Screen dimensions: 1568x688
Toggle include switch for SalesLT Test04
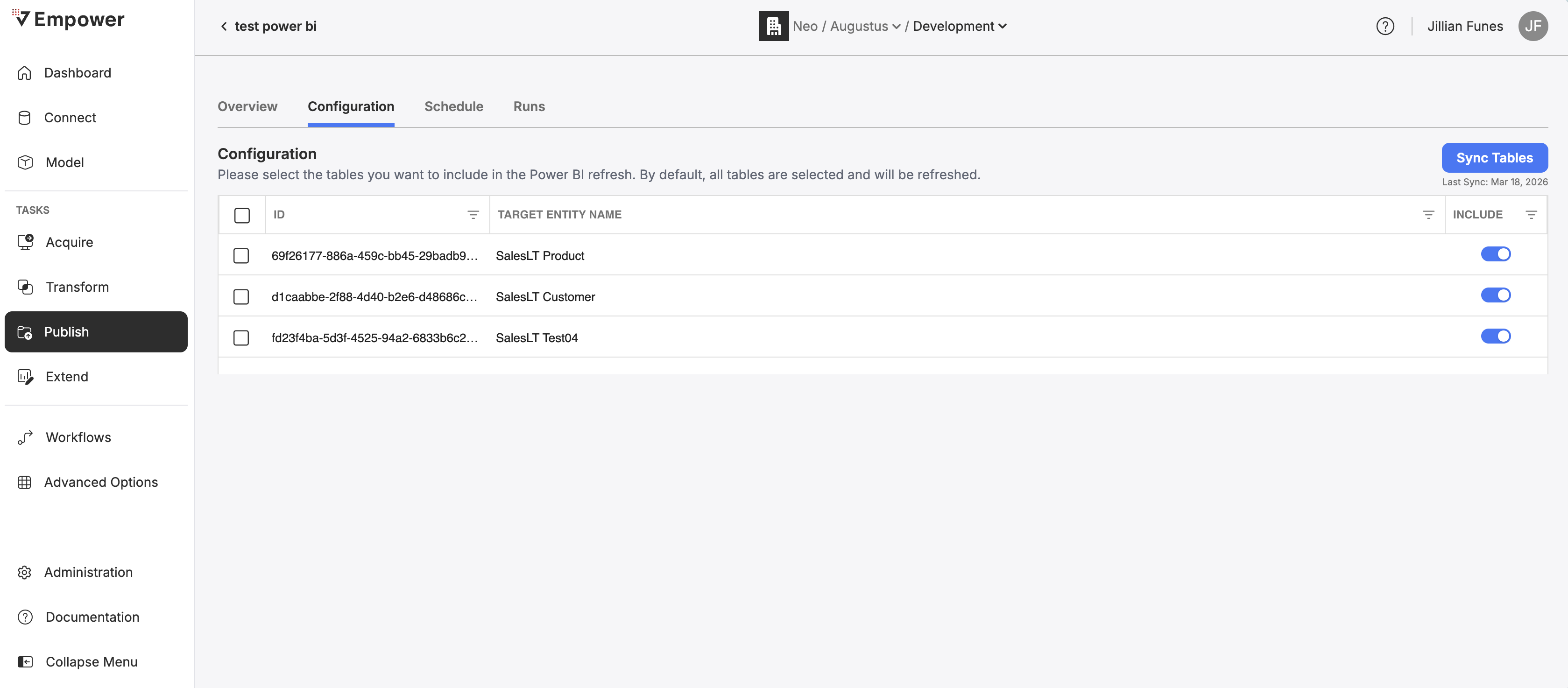1496,337
